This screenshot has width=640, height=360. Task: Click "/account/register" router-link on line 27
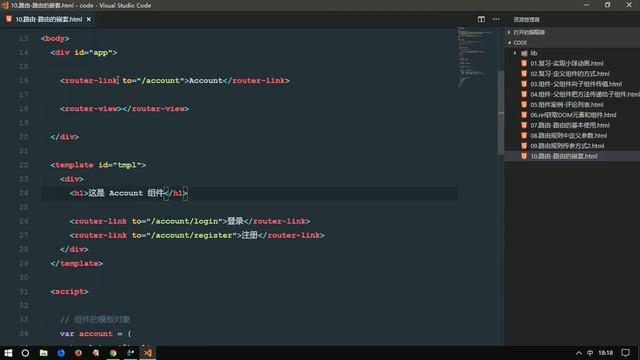(x=197, y=235)
